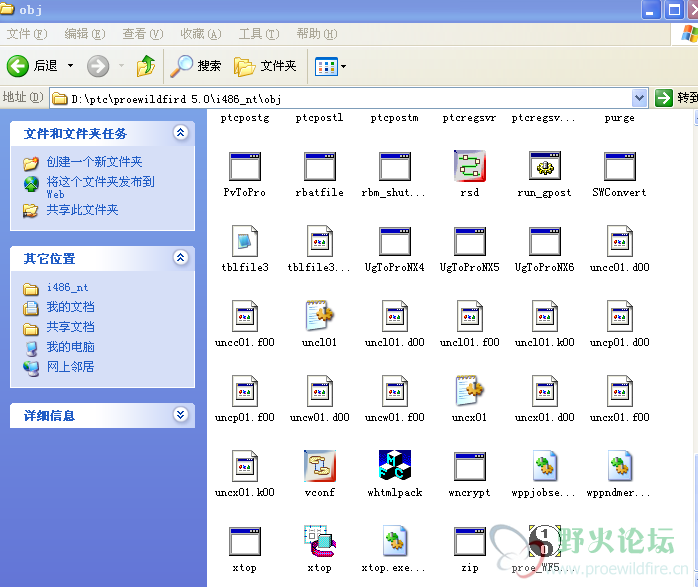Click the green Go arrow button
Viewport: 698px width, 587px height.
coord(663,98)
